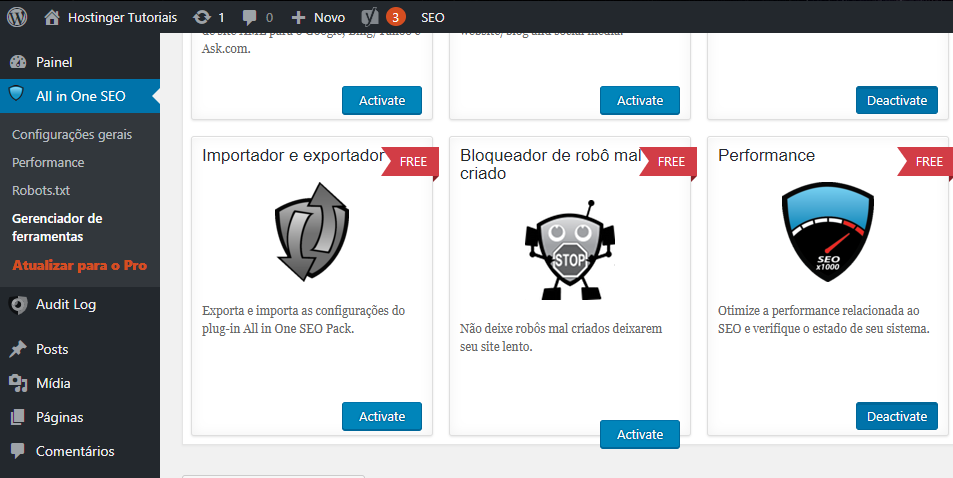Click the plus icon next to Novo

(x=298, y=18)
